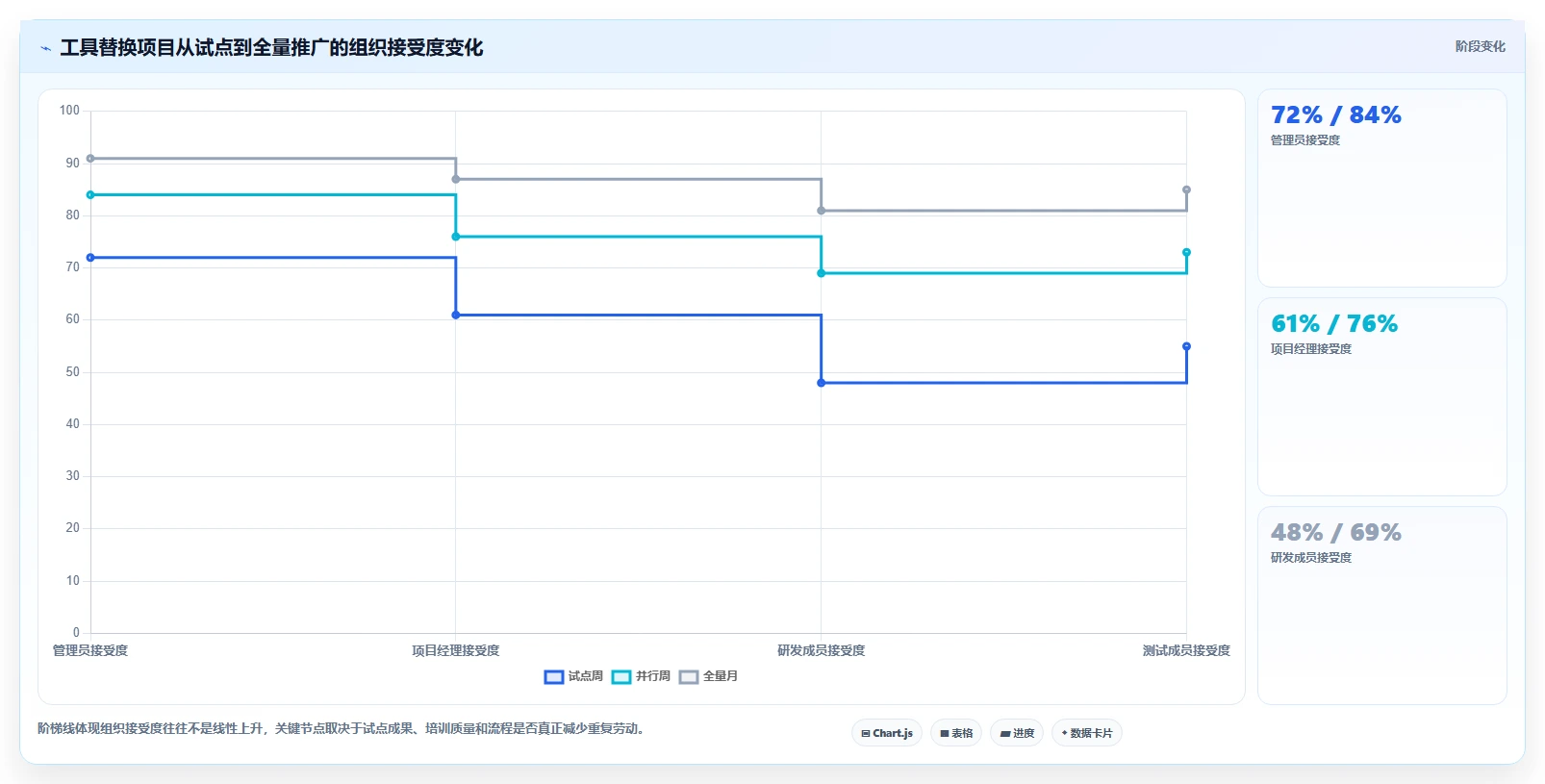Click the blue 48 point at 研发成员接受度
Viewport: 1545px width, 784px height.
(821, 383)
